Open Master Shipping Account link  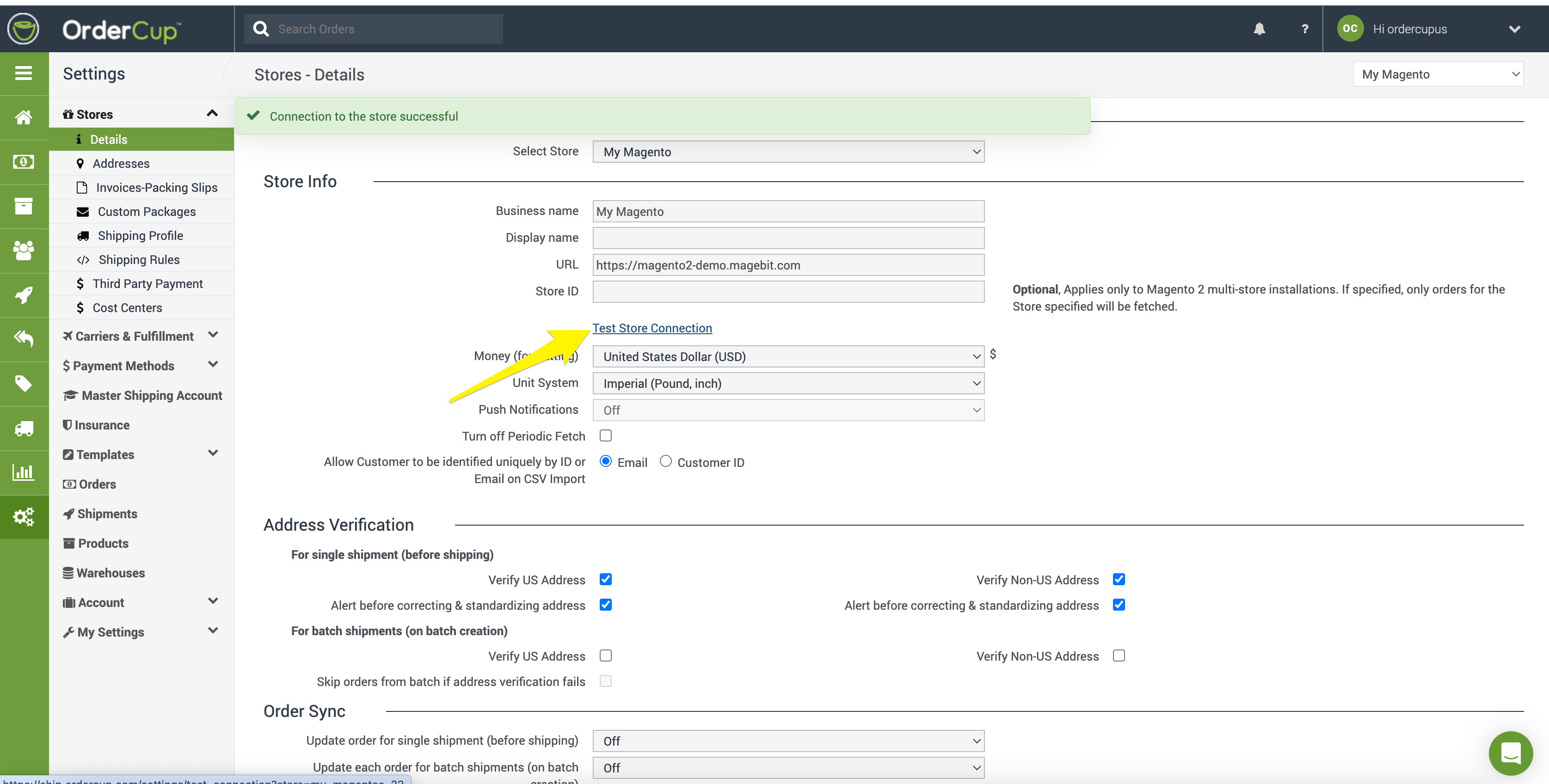152,396
